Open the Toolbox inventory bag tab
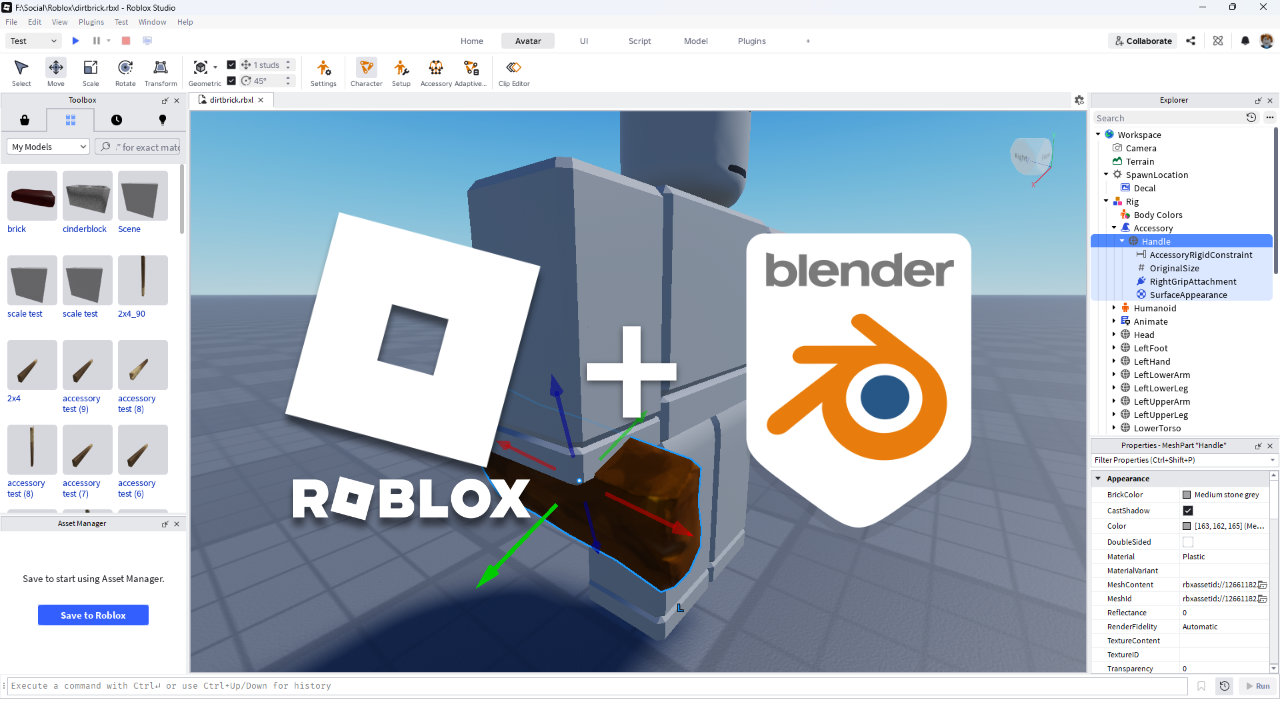 coord(24,120)
